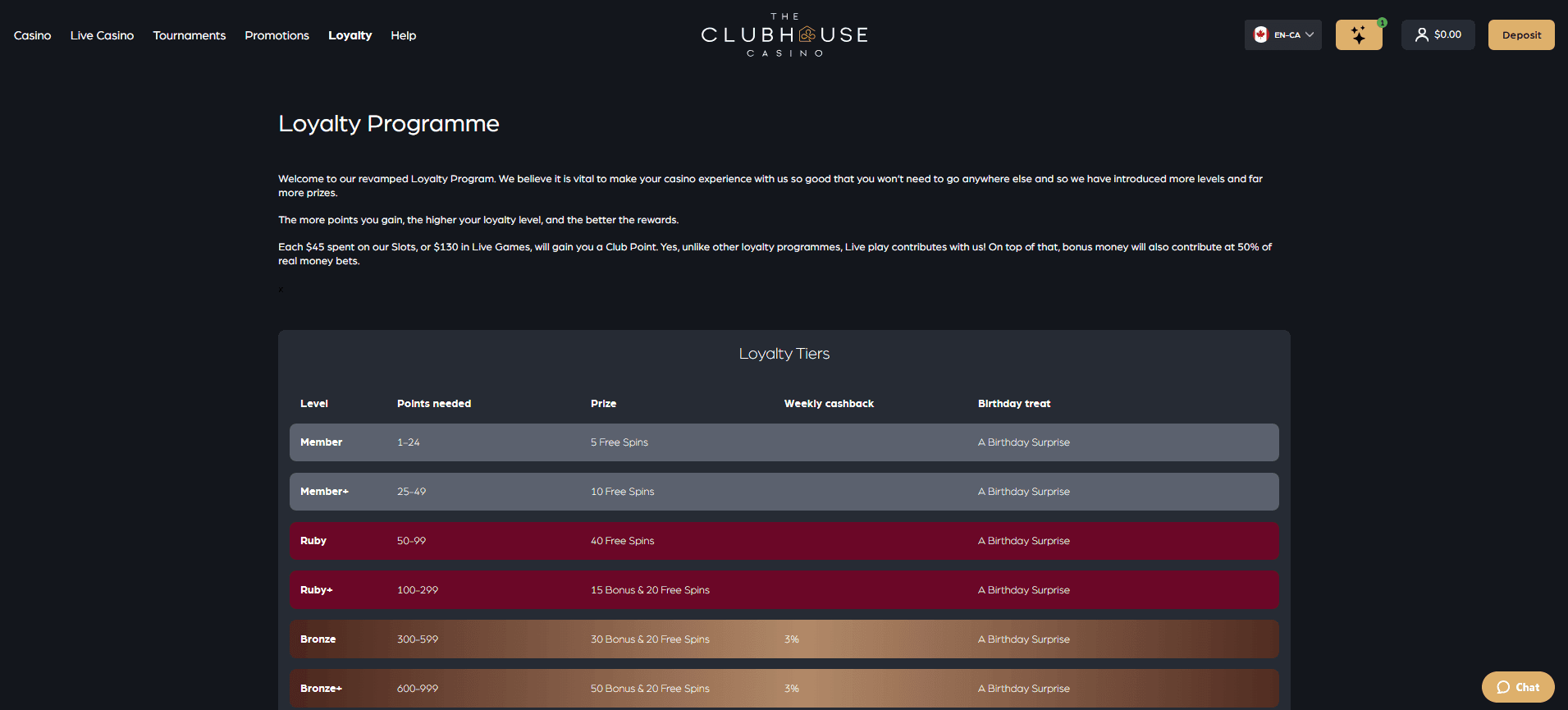
Task: Click the 5 Free Spins prize
Action: point(619,442)
